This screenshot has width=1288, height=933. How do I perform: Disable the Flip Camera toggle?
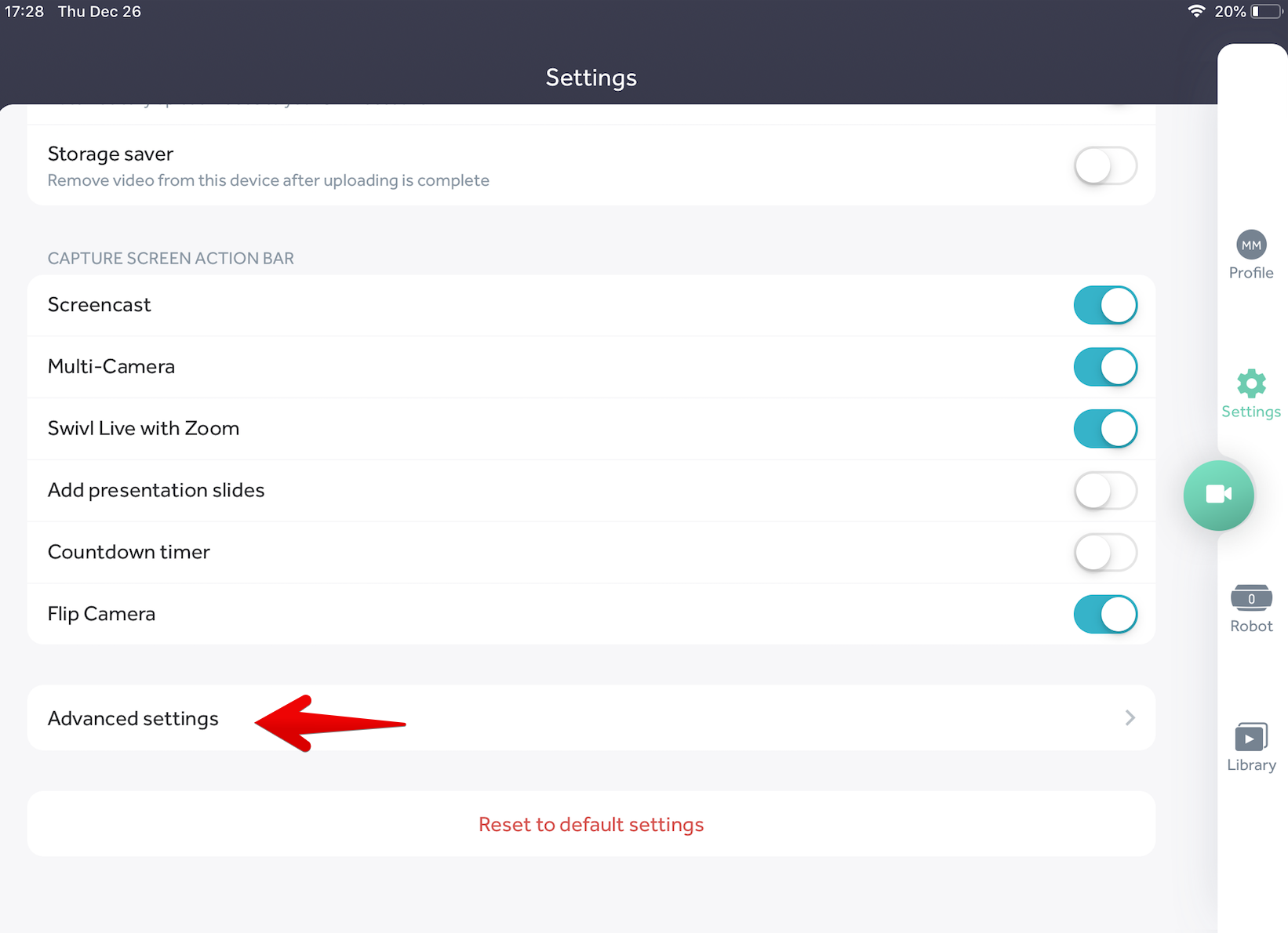[1105, 614]
